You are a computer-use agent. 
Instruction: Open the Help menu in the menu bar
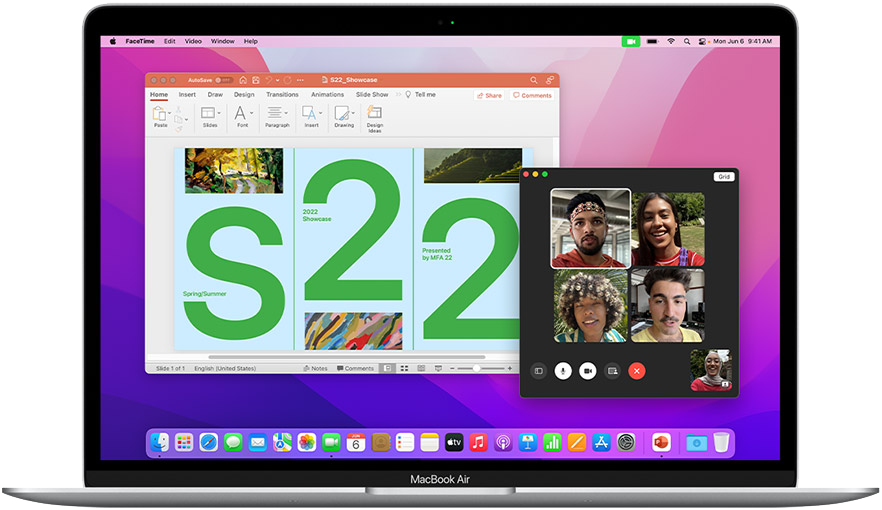(x=250, y=41)
